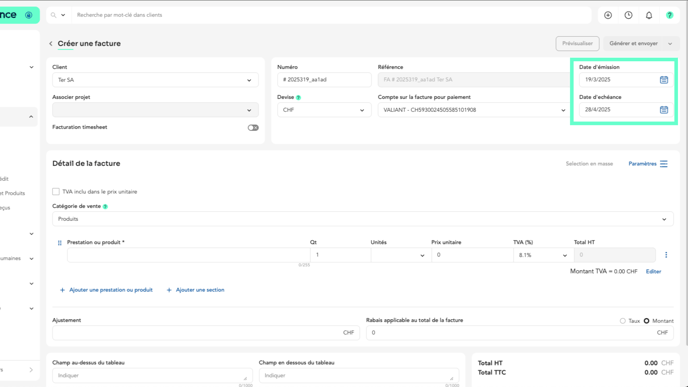The height and width of the screenshot is (387, 688).
Task: Open the line item three-dot menu
Action: pyautogui.click(x=666, y=255)
